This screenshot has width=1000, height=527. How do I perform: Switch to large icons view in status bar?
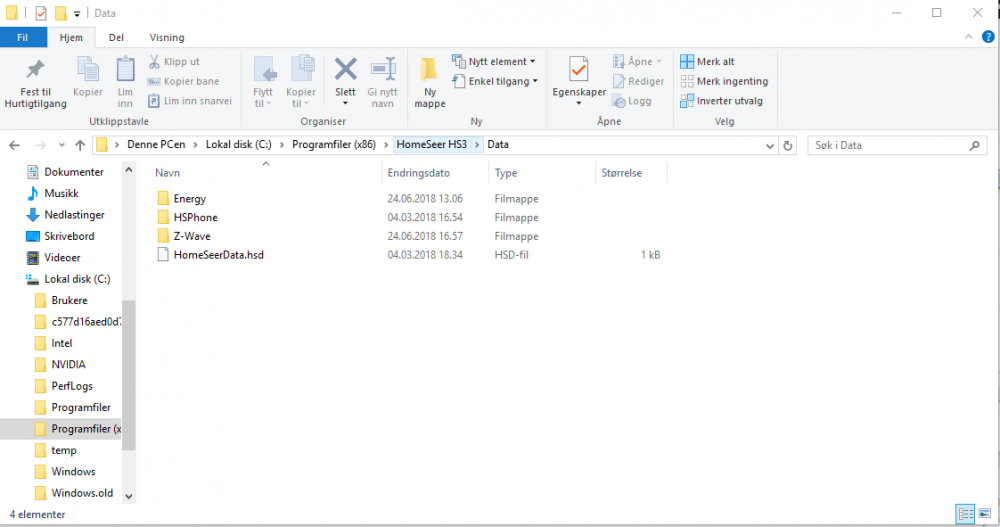[984, 514]
